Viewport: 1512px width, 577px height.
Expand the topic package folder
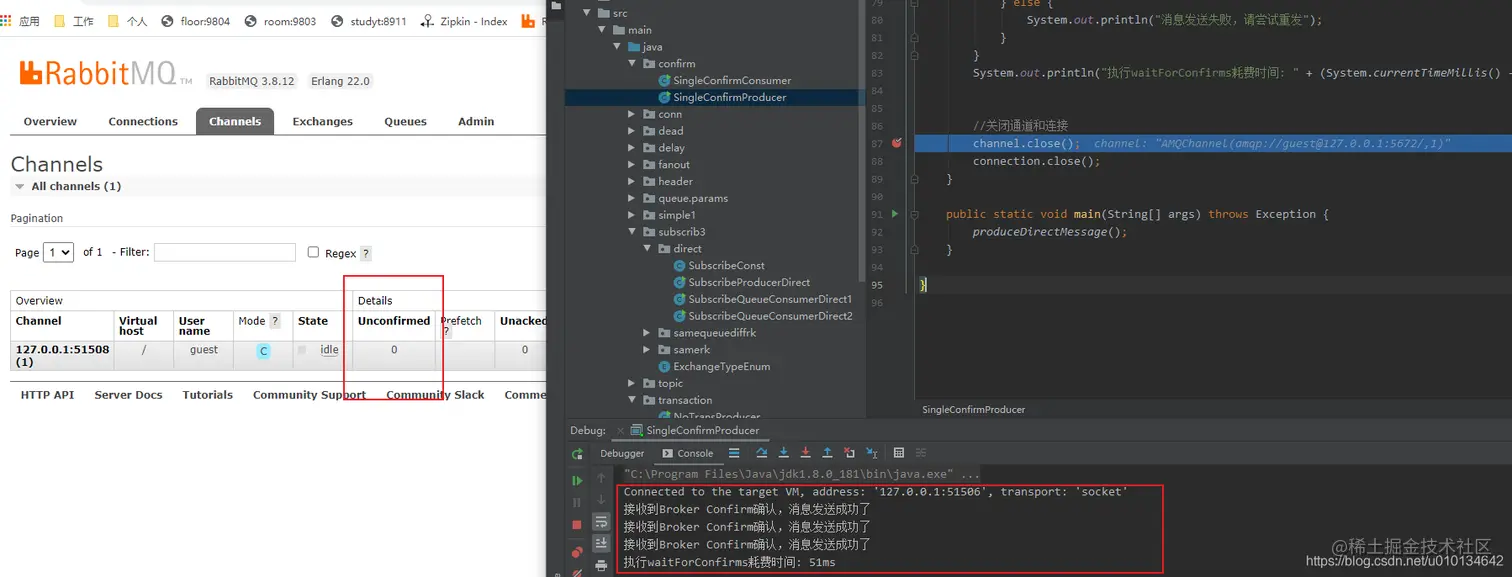tap(632, 383)
